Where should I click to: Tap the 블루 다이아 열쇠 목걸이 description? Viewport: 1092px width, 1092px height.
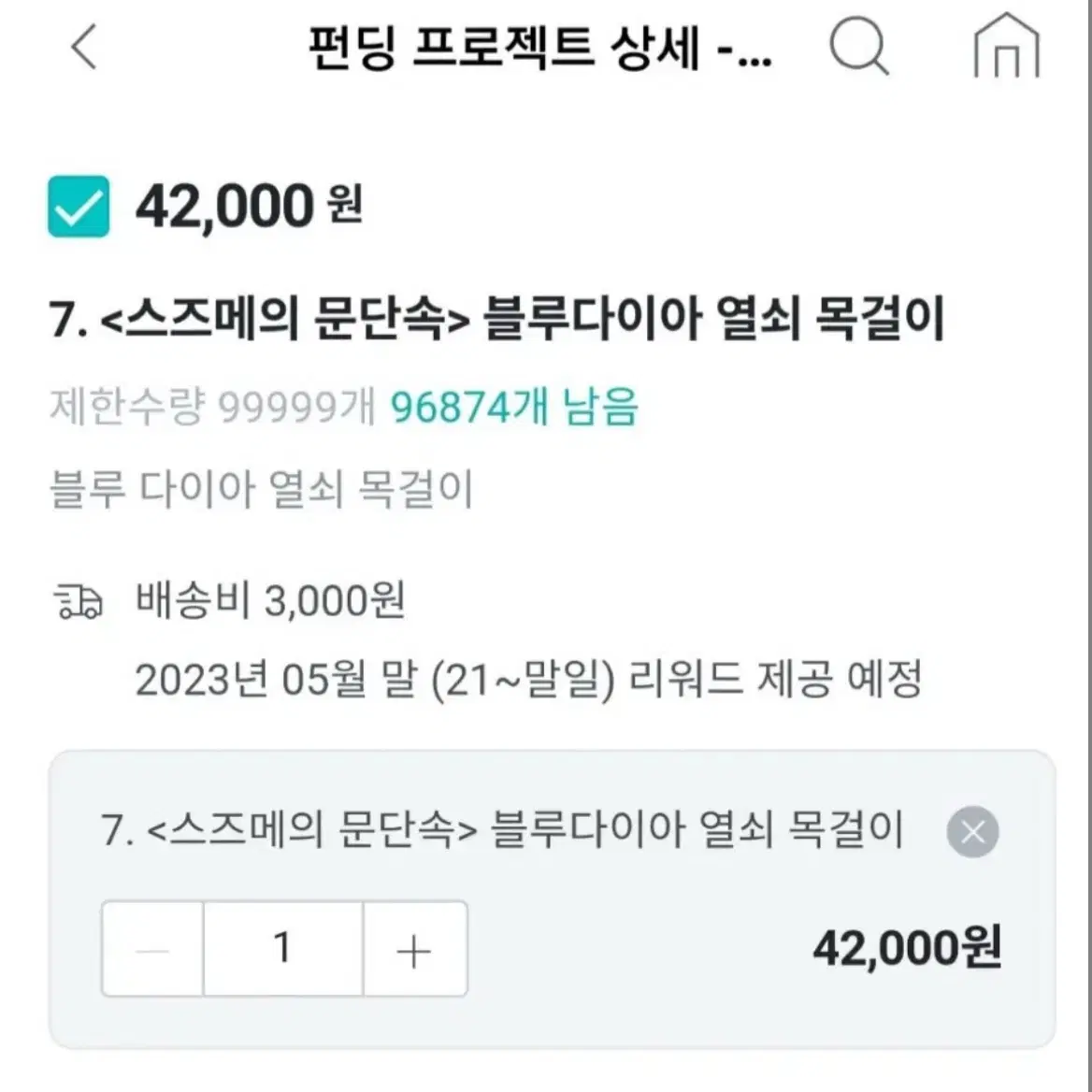(x=262, y=489)
